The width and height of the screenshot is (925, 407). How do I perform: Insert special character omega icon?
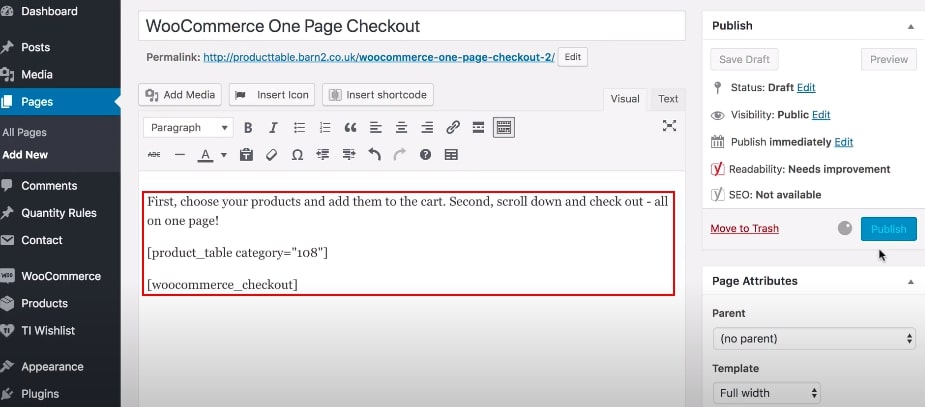(297, 155)
